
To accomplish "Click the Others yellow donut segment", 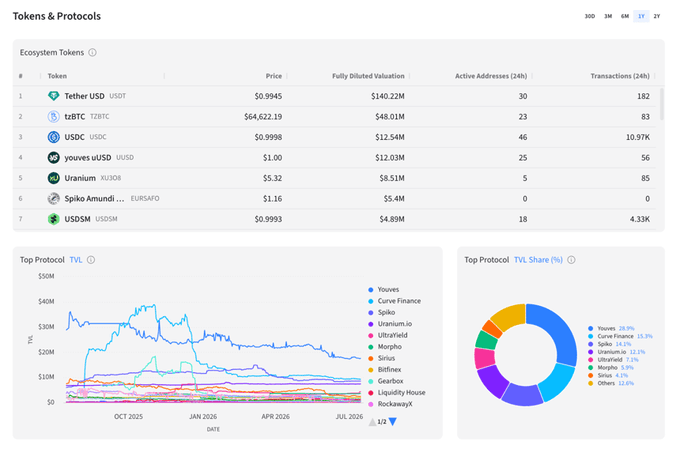I will coord(510,316).
